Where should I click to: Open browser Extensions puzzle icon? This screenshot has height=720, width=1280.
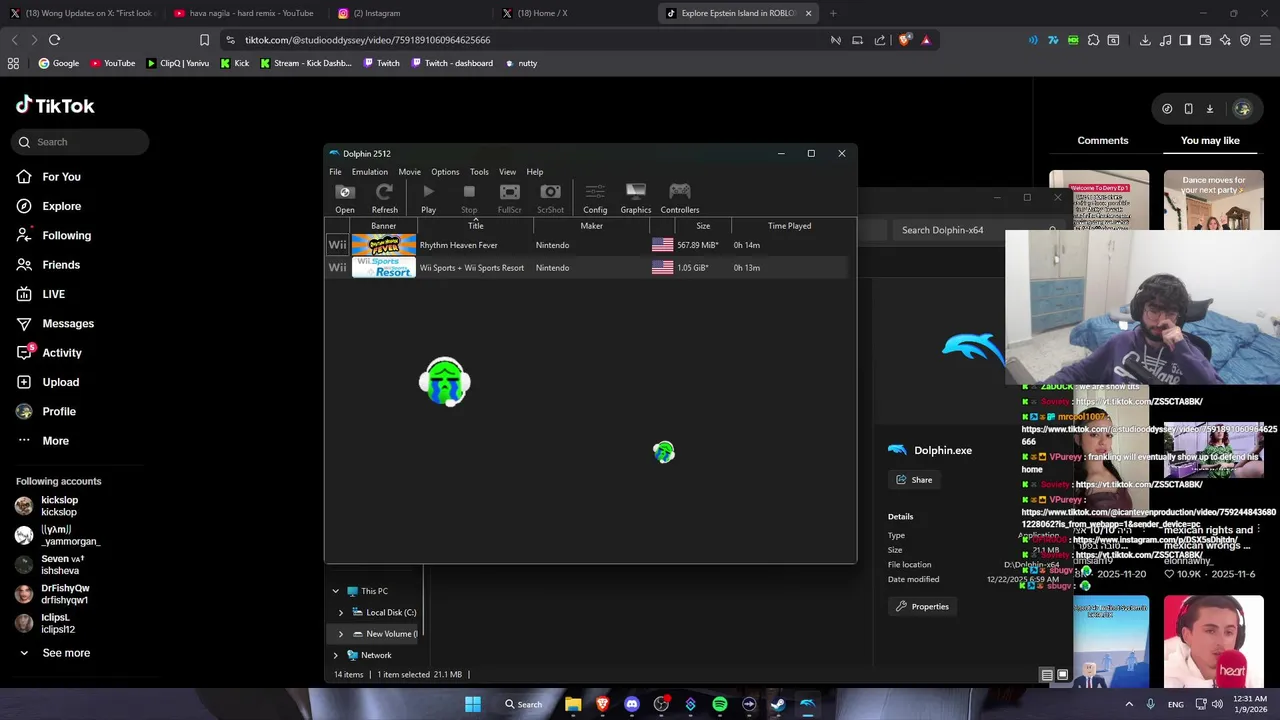point(1093,40)
